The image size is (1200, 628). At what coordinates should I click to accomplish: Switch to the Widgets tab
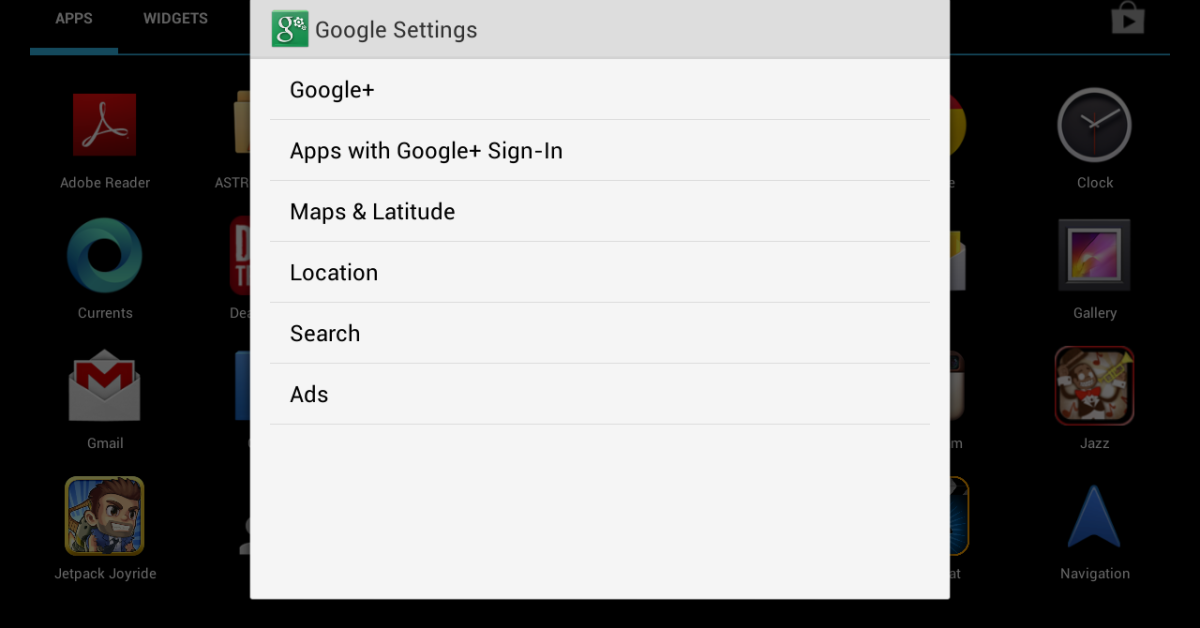(175, 19)
